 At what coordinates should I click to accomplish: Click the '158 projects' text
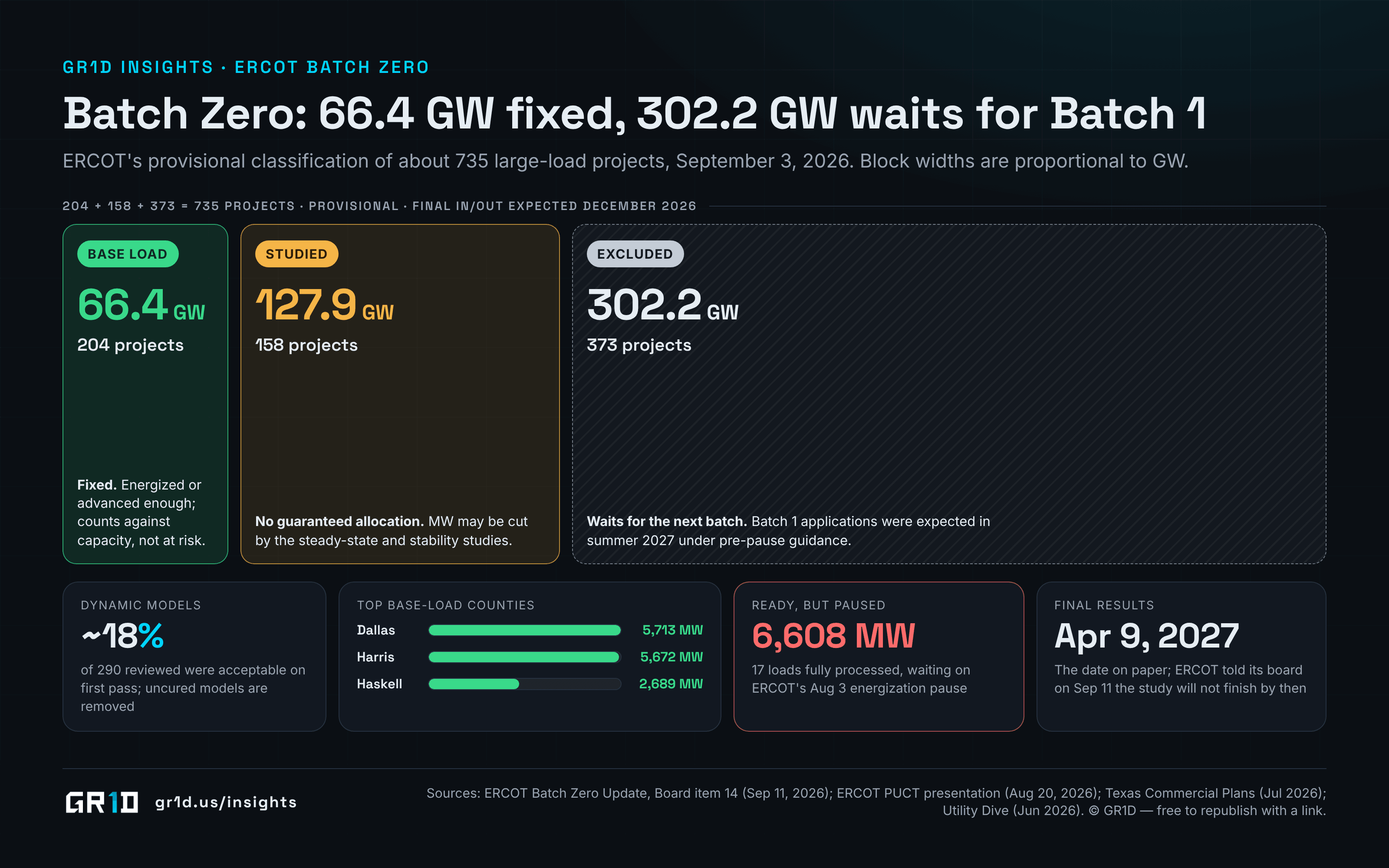[306, 345]
